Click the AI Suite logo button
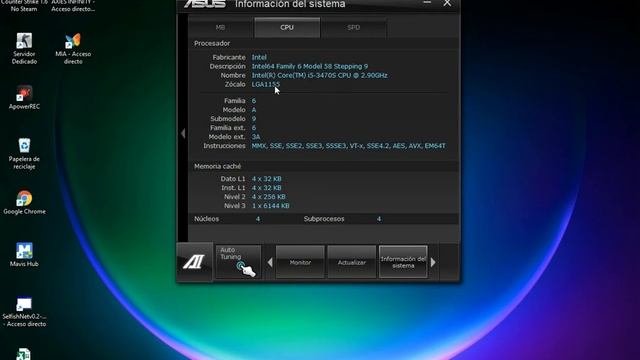This screenshot has height=360, width=640. coord(194,262)
